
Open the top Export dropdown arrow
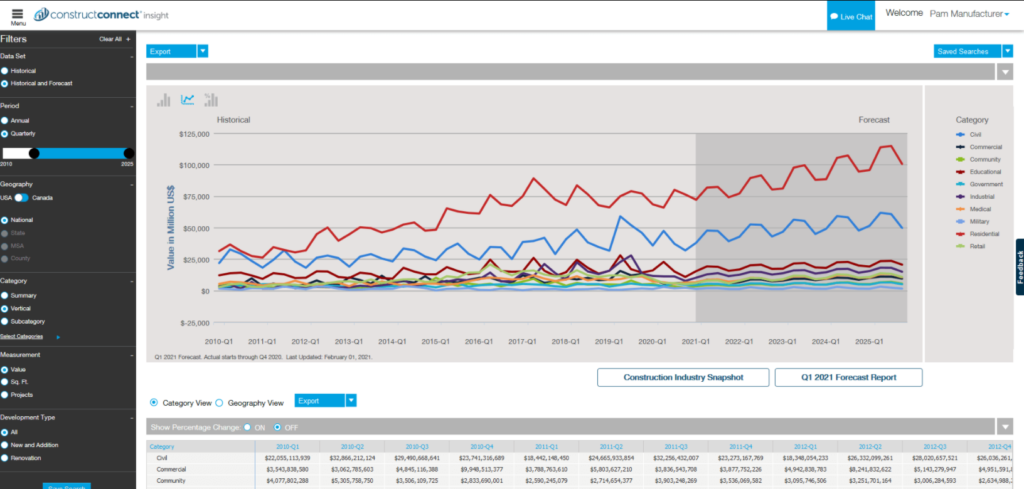pyautogui.click(x=202, y=51)
